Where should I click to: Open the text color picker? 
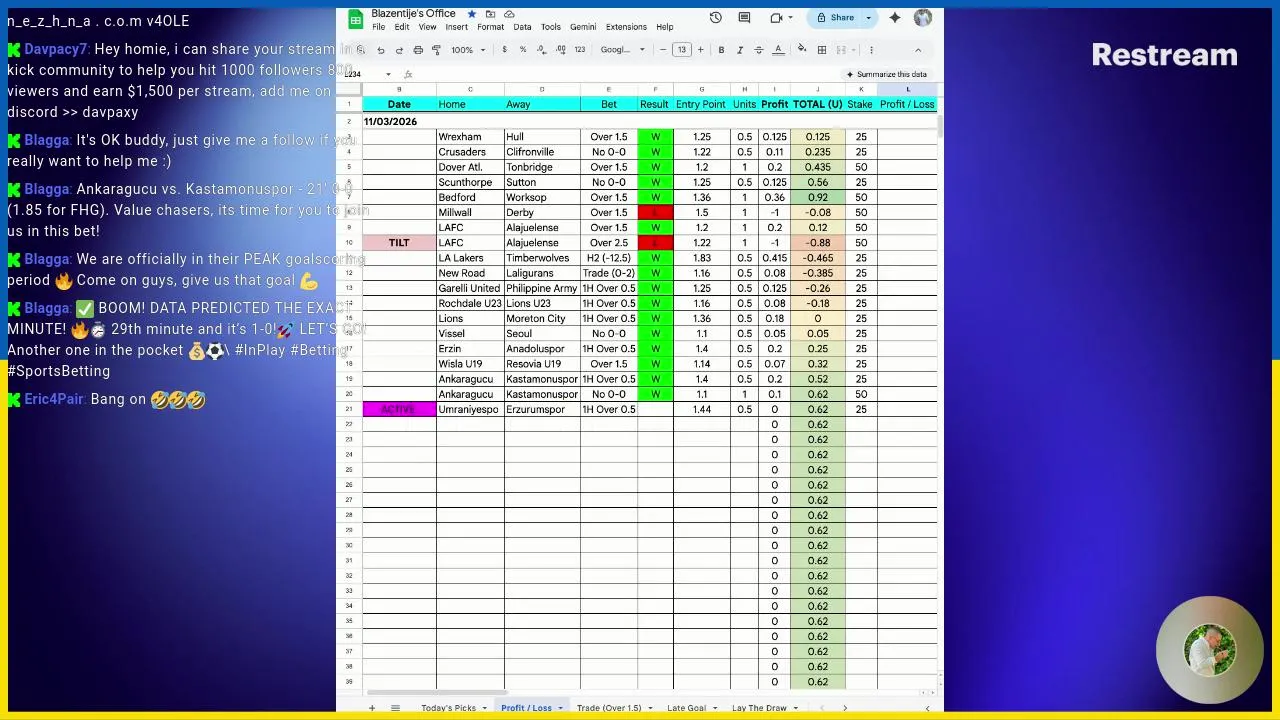point(777,50)
